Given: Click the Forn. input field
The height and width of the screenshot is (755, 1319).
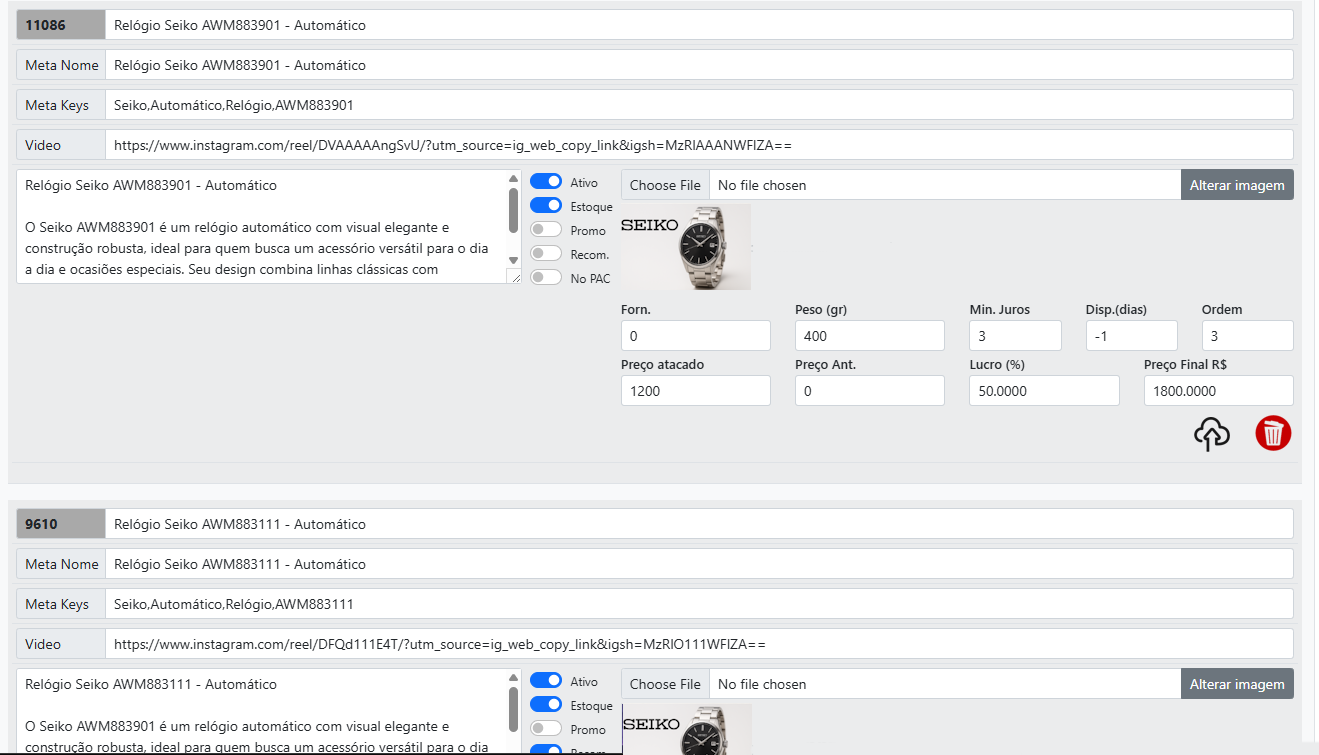Looking at the screenshot, I should point(696,336).
